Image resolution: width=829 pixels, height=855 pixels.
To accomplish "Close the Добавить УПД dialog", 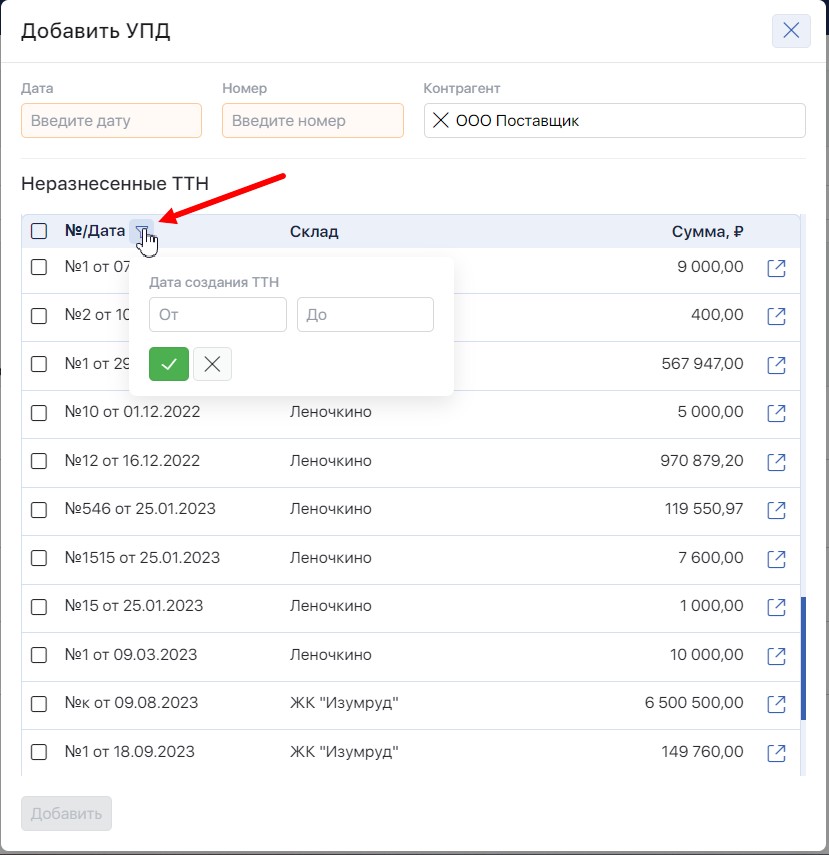I will pyautogui.click(x=790, y=31).
